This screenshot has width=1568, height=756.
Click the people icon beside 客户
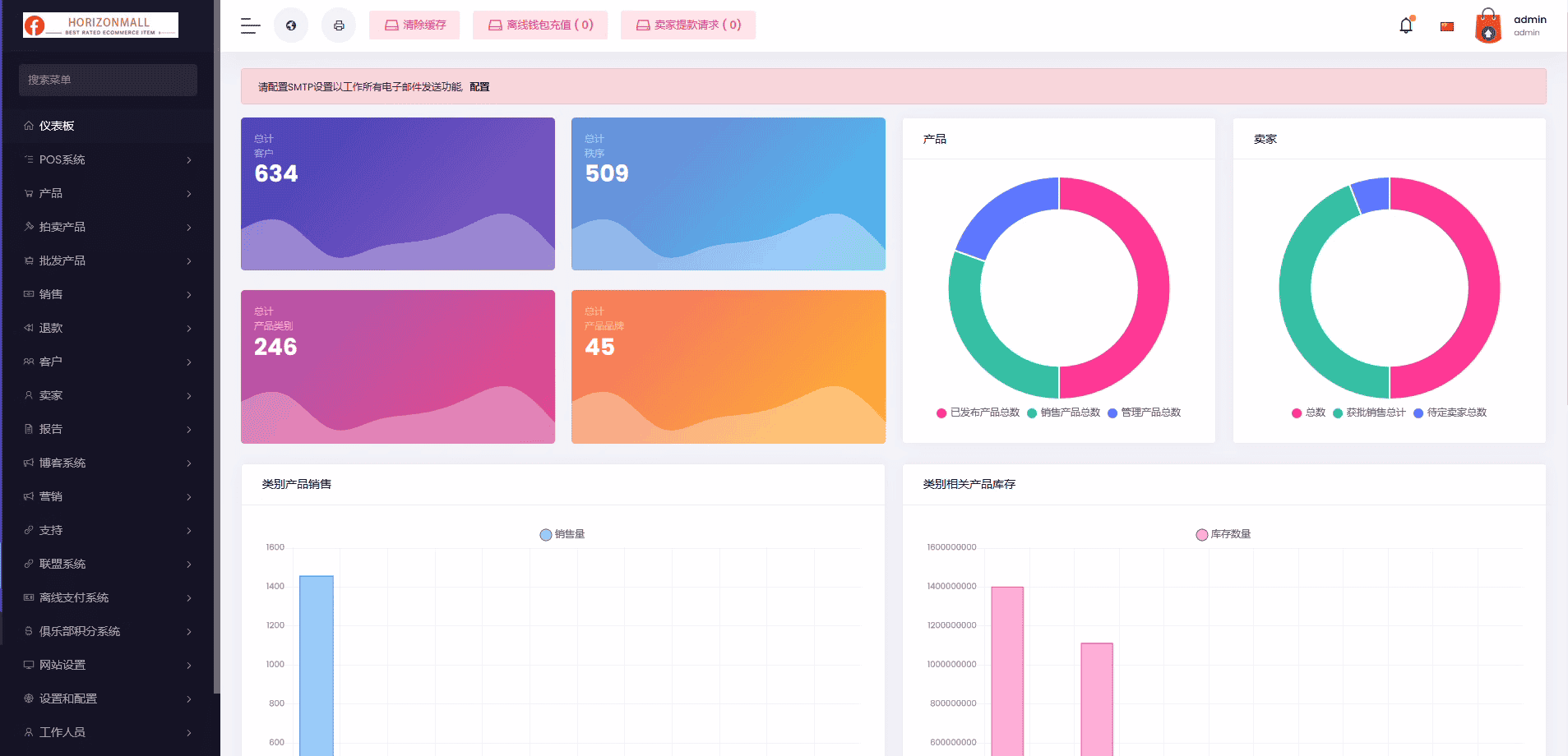[29, 362]
